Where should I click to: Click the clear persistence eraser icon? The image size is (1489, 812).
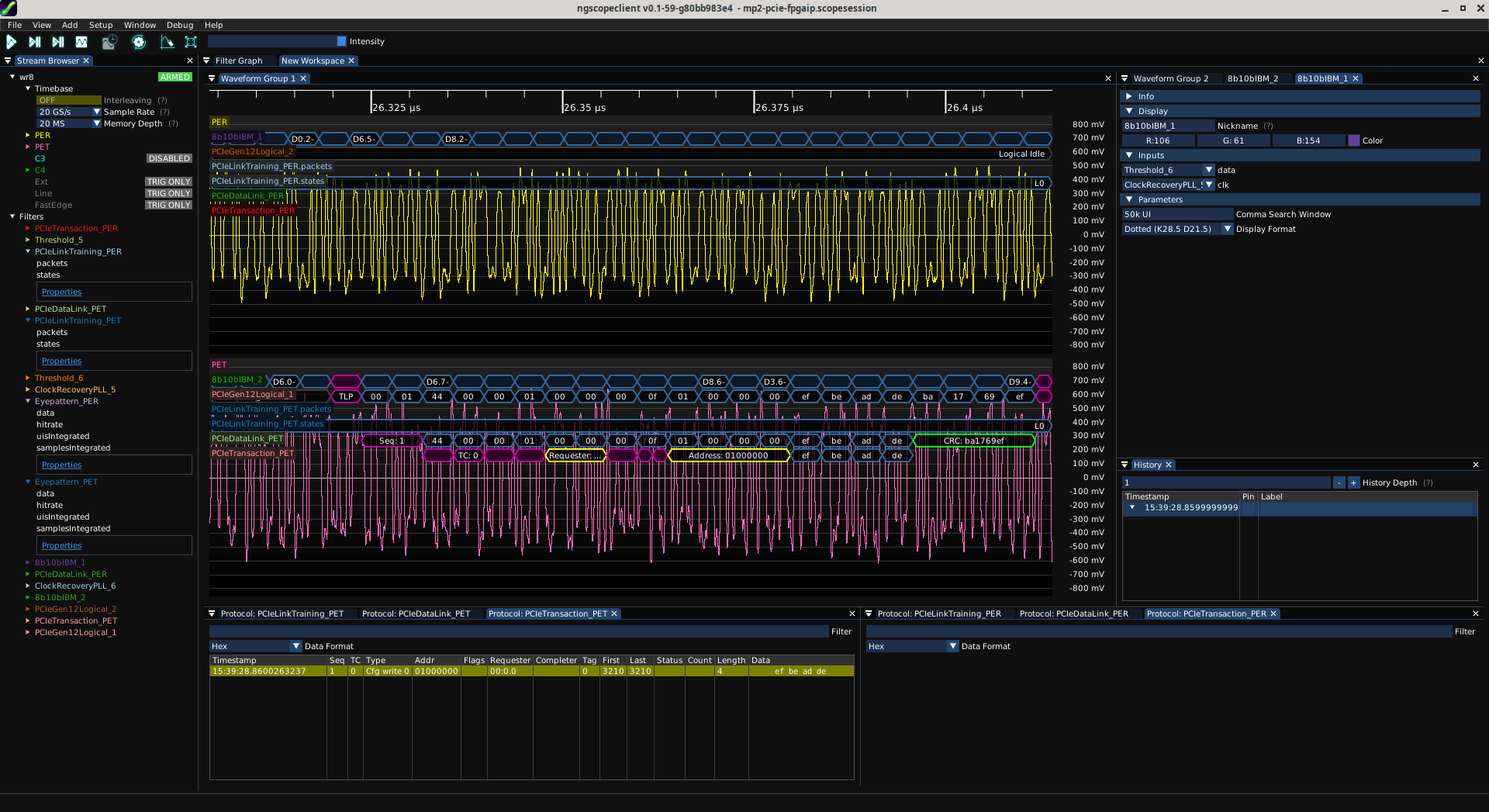pos(167,42)
